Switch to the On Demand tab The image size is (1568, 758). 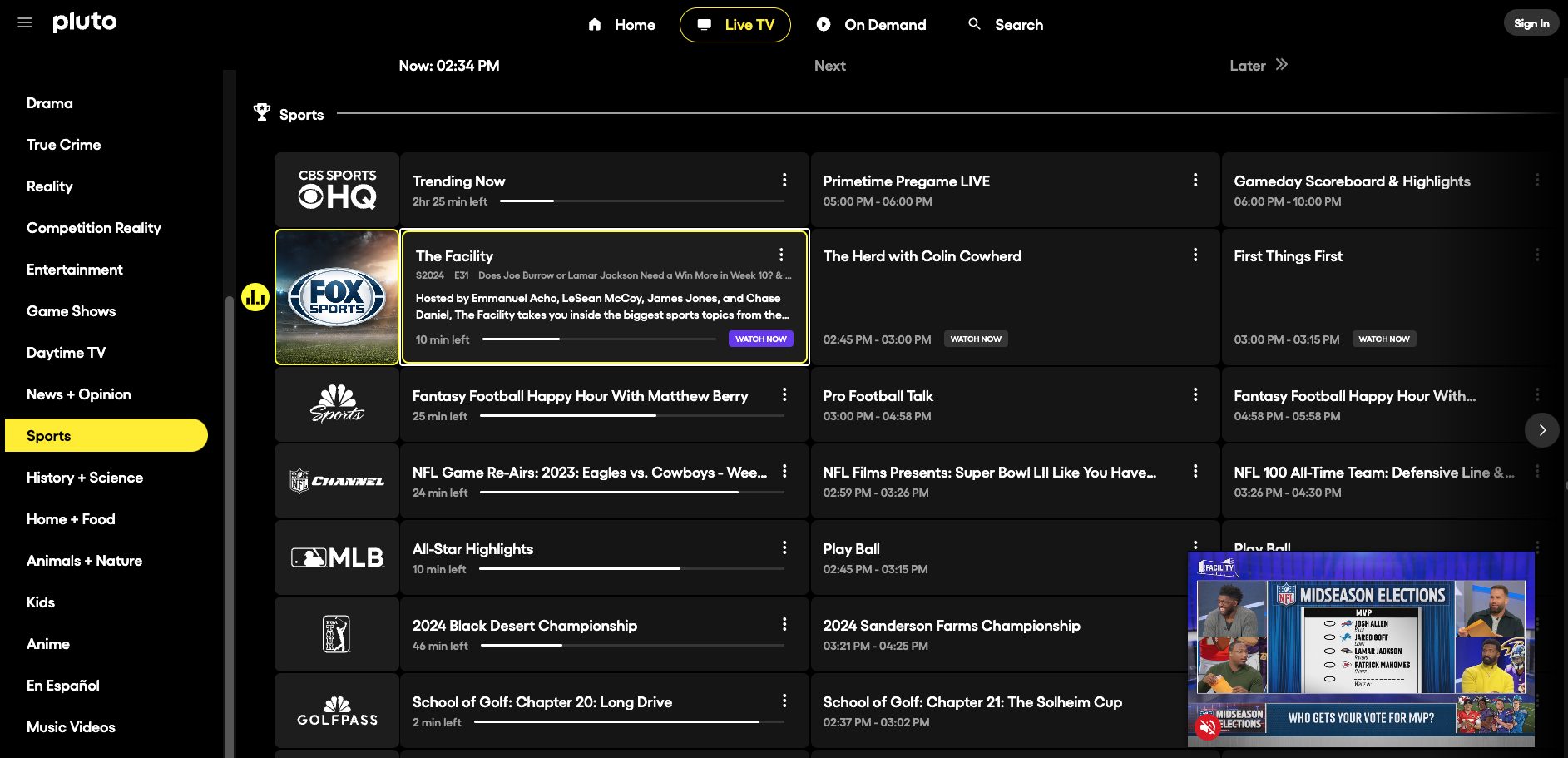tap(870, 24)
